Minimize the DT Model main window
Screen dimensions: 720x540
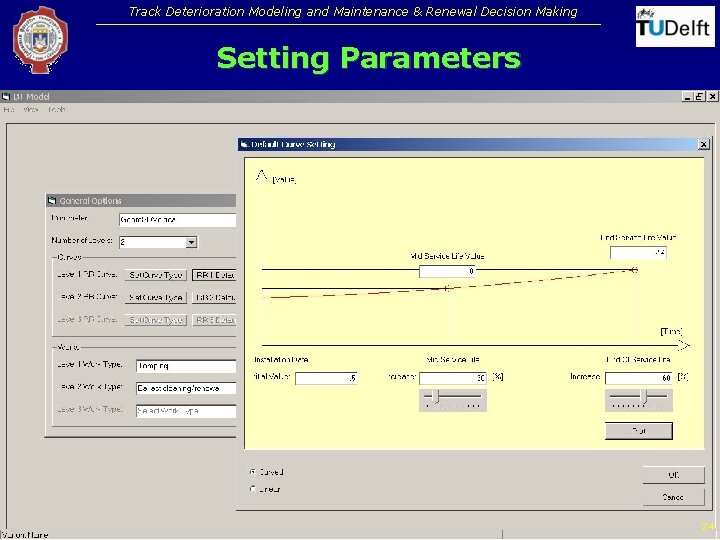[x=687, y=96]
